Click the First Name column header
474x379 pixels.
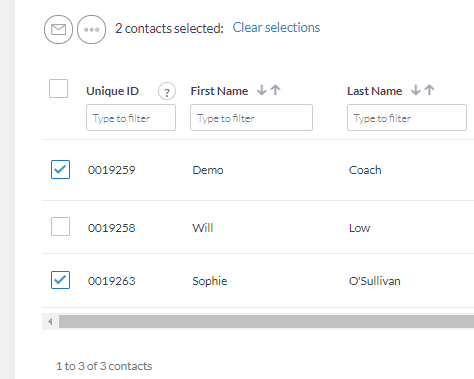click(x=219, y=91)
